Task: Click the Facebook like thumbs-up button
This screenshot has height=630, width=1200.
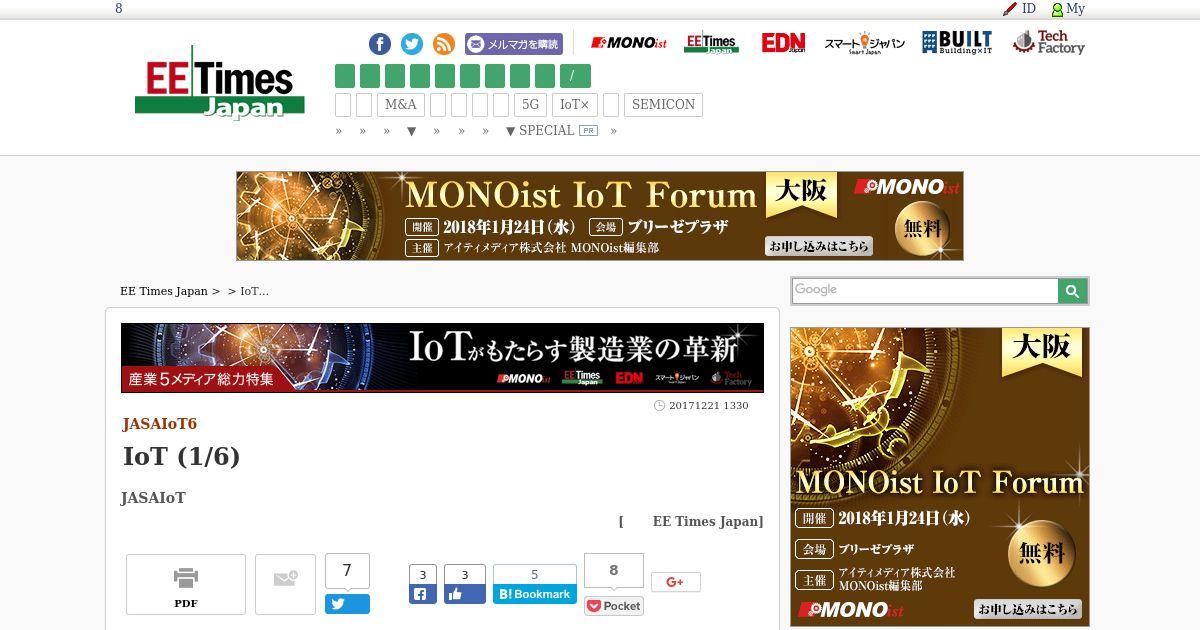Action: (x=465, y=594)
